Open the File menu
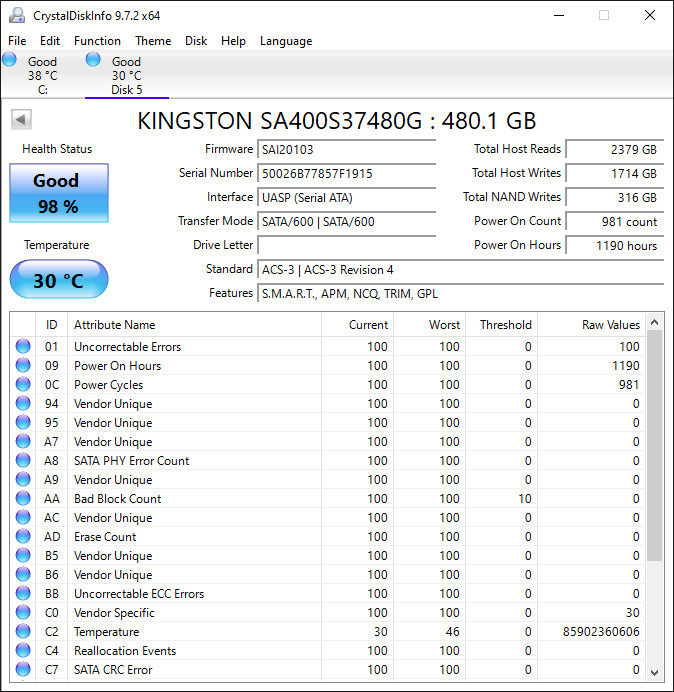The image size is (674, 692). [x=17, y=41]
